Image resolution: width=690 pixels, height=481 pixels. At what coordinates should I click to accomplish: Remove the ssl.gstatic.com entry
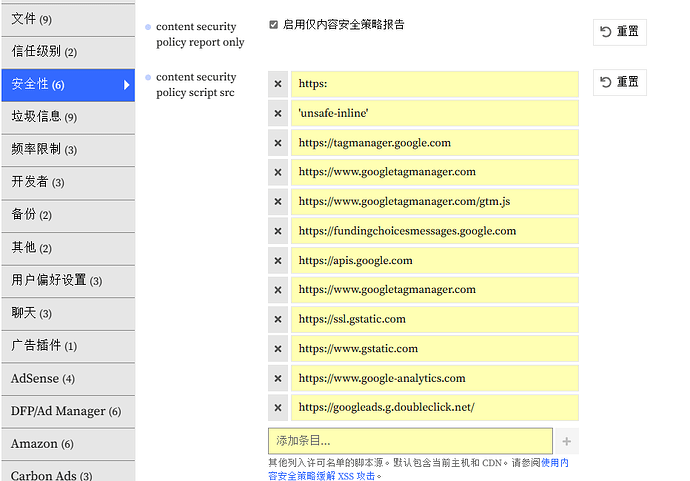click(278, 319)
